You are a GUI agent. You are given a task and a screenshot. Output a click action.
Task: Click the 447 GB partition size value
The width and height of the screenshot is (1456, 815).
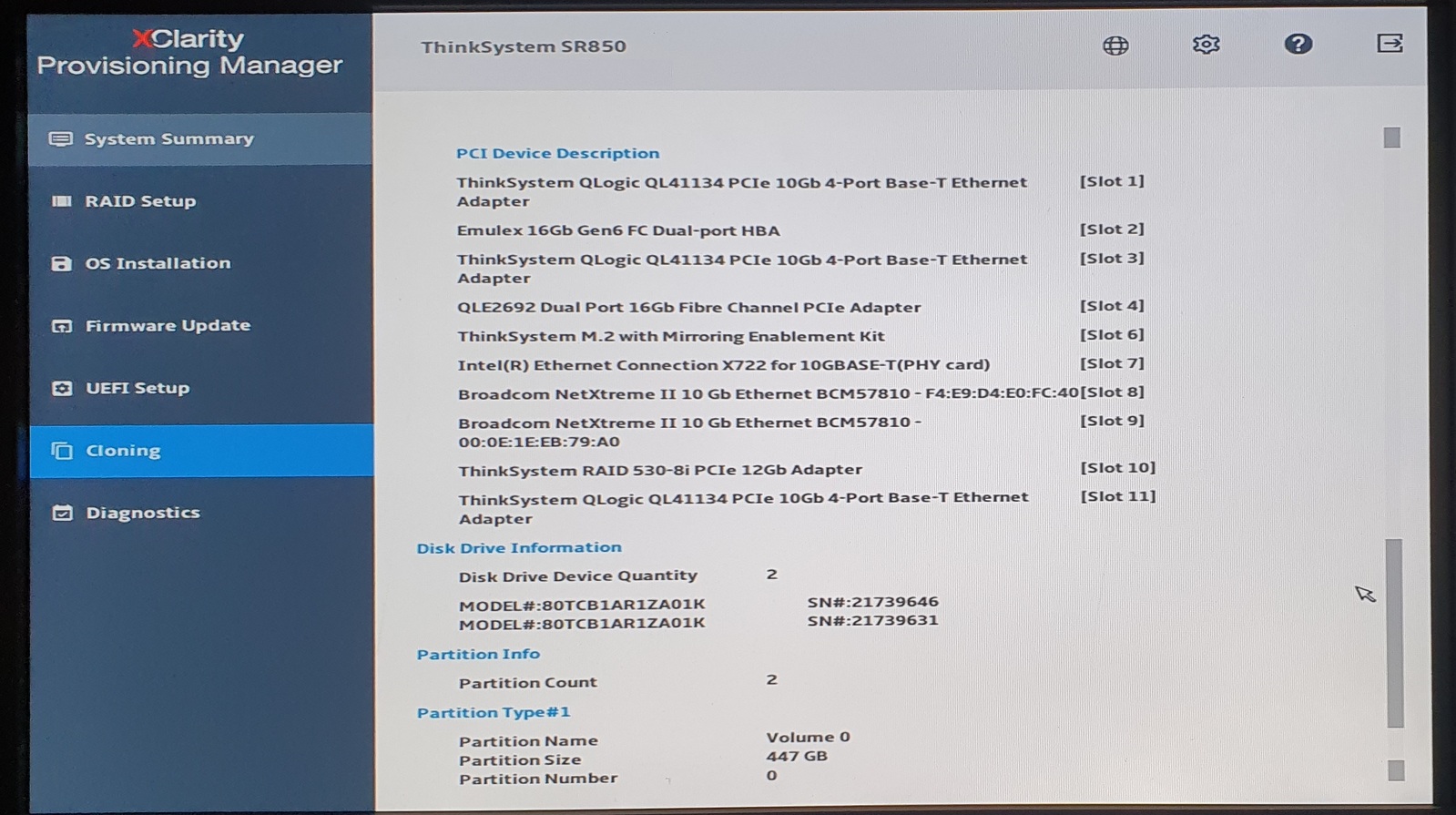[x=797, y=757]
